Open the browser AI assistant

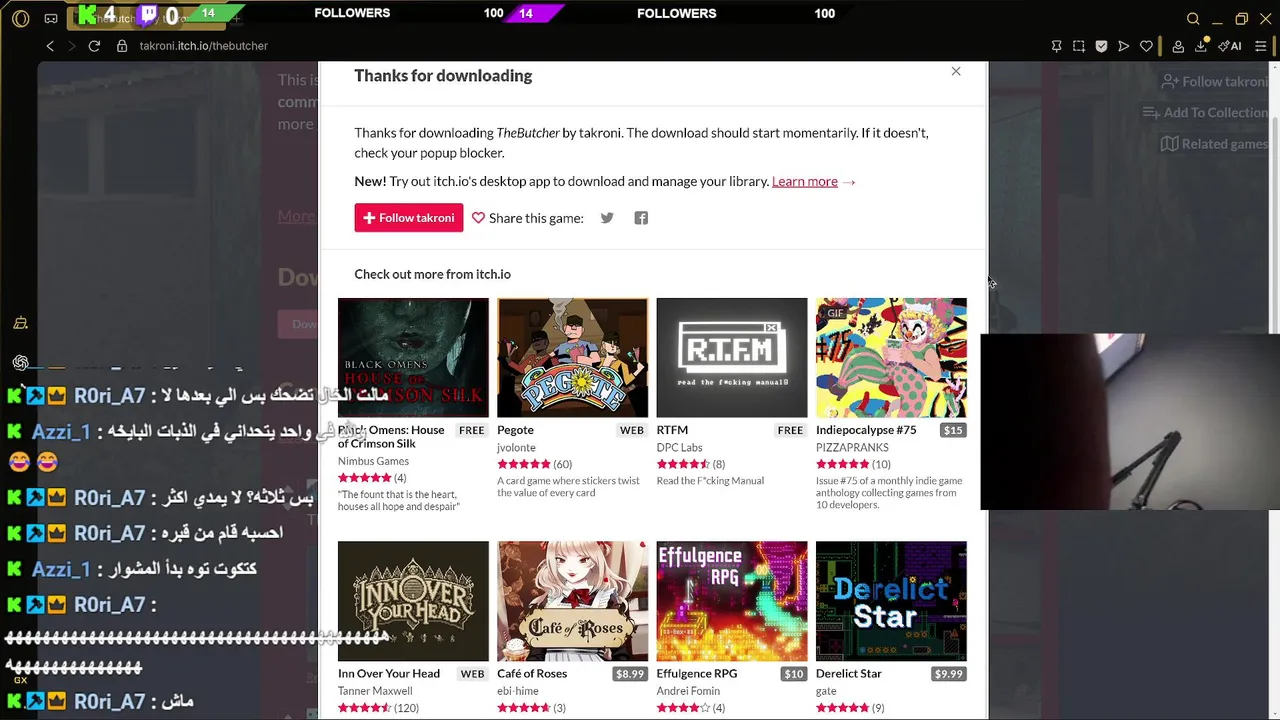1230,46
